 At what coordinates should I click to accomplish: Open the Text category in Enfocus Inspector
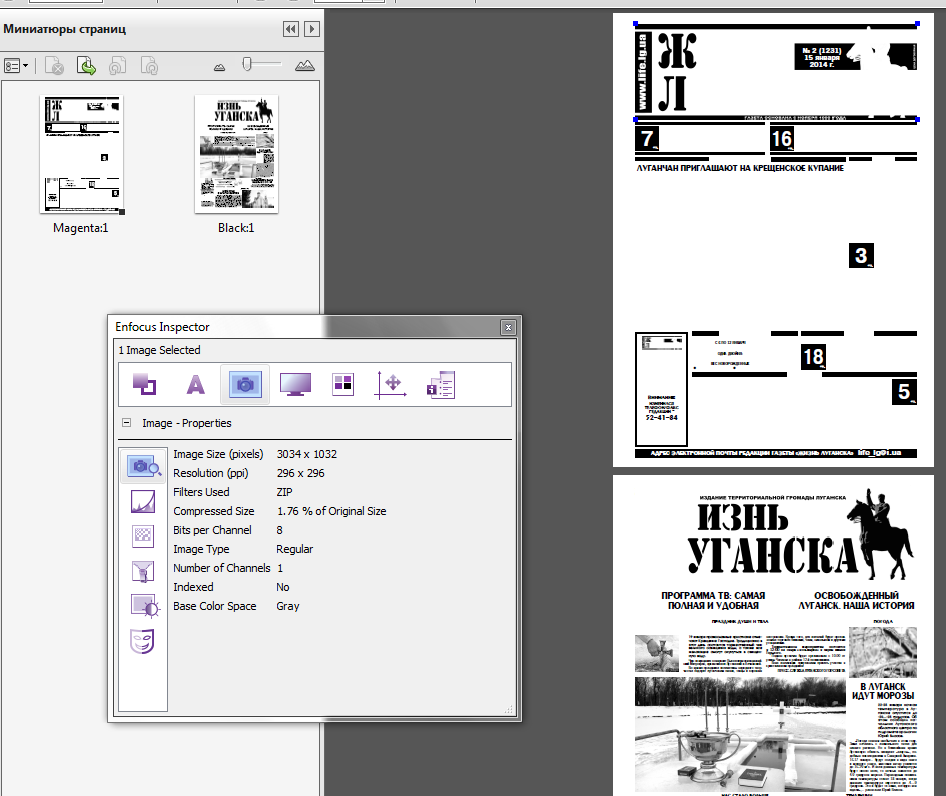[x=195, y=384]
